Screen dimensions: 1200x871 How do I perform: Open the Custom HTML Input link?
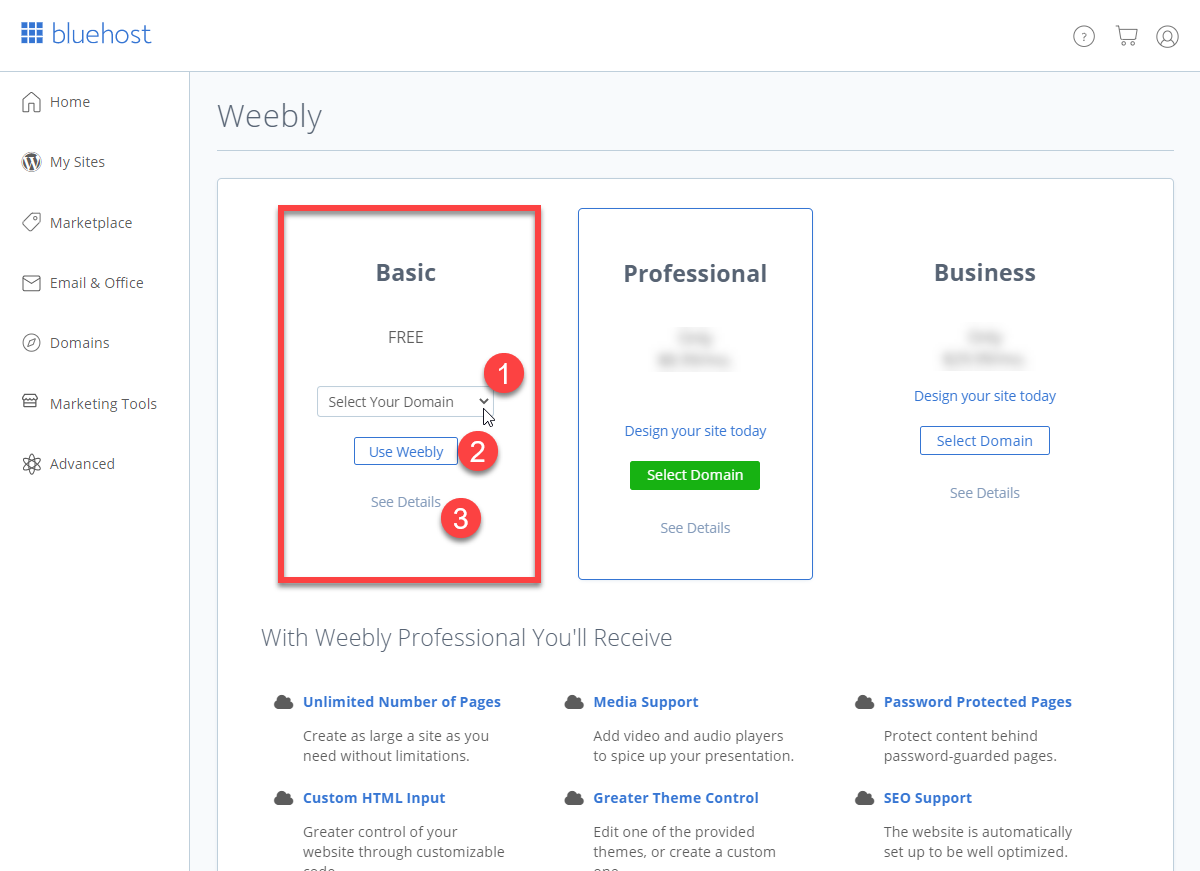point(374,798)
